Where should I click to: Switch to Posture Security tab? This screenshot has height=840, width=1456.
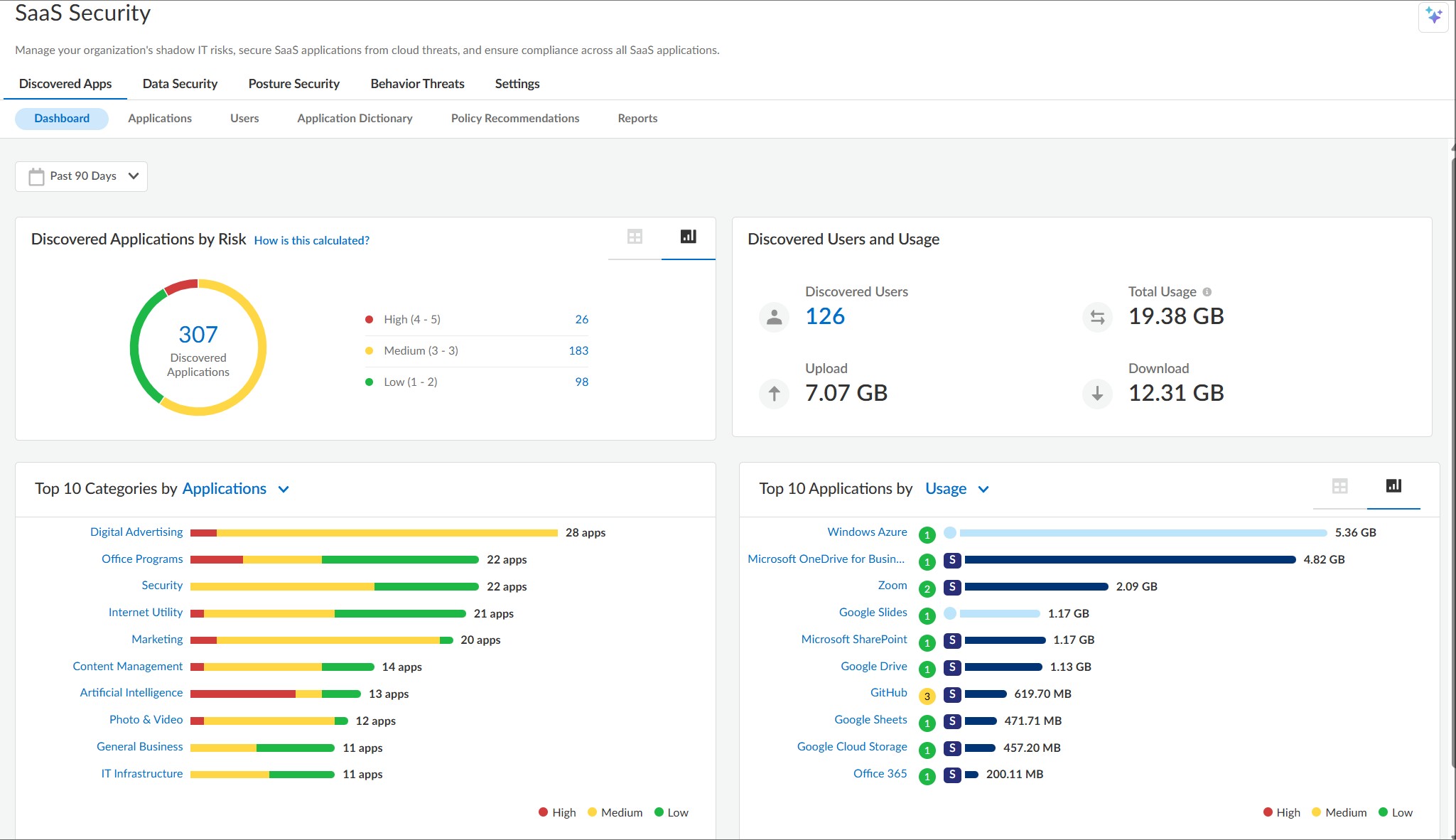[293, 84]
